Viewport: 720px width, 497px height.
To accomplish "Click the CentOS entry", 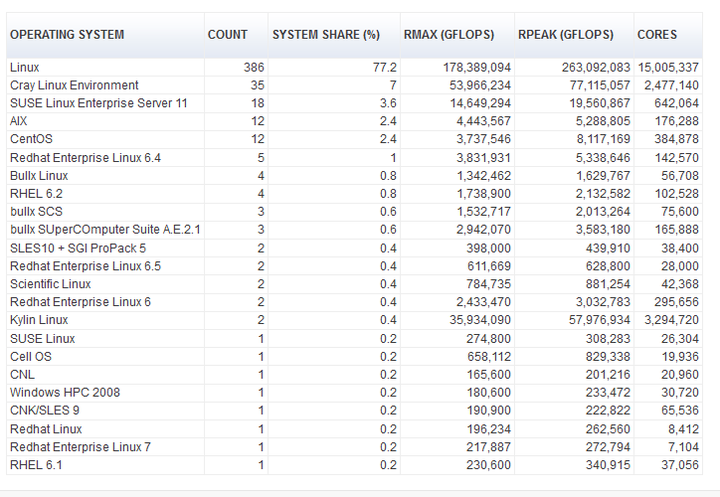I will pyautogui.click(x=31, y=139).
